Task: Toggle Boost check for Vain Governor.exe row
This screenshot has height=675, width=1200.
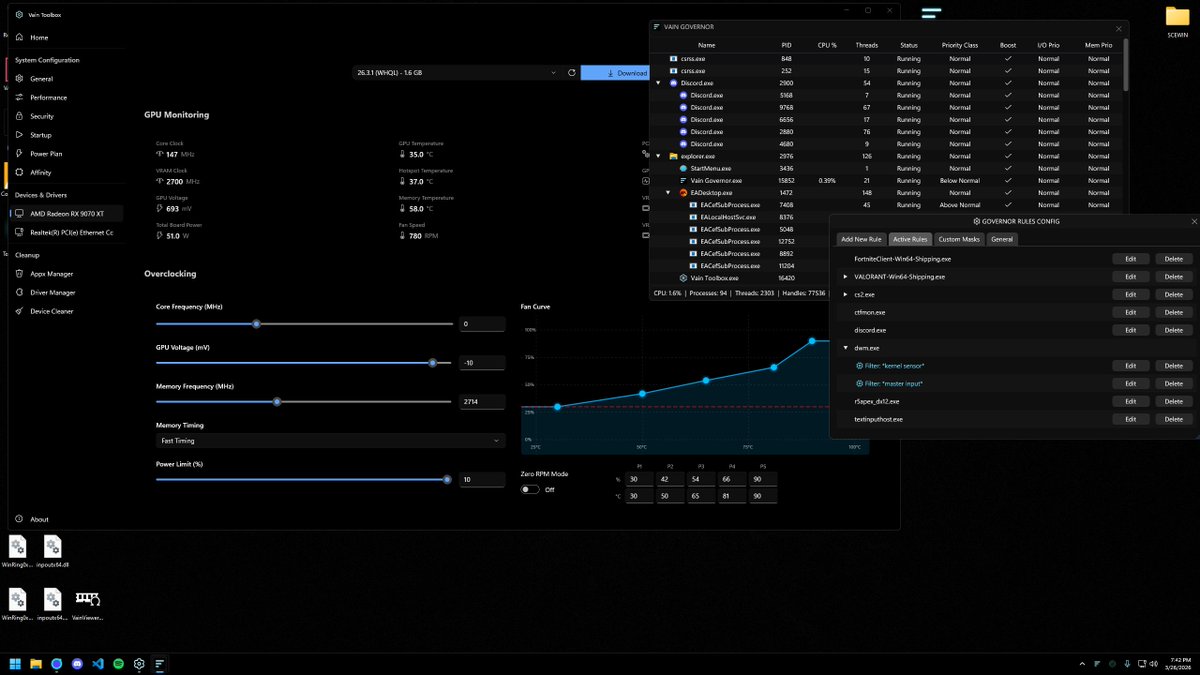Action: (1008, 180)
